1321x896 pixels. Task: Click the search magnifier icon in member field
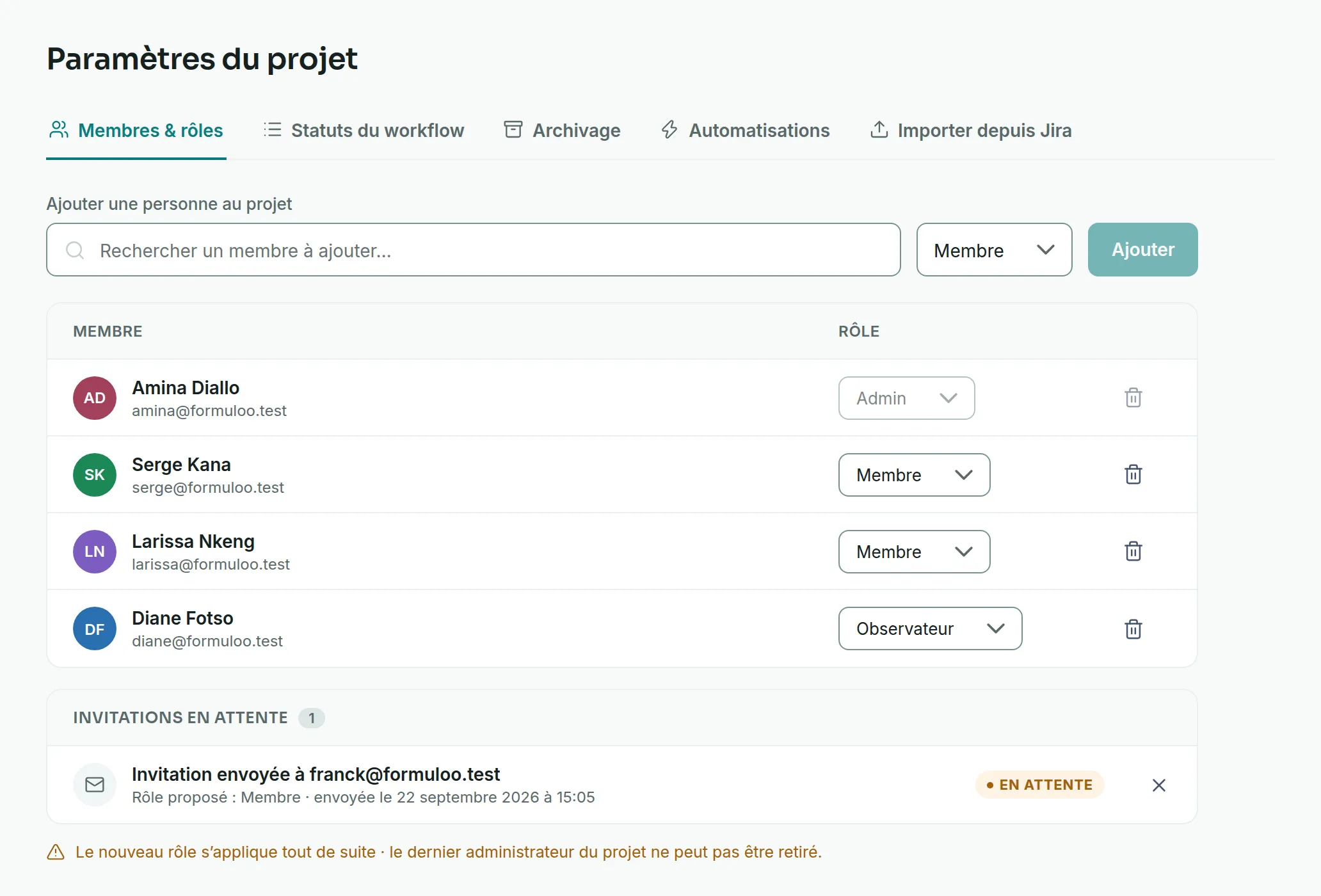(x=75, y=250)
